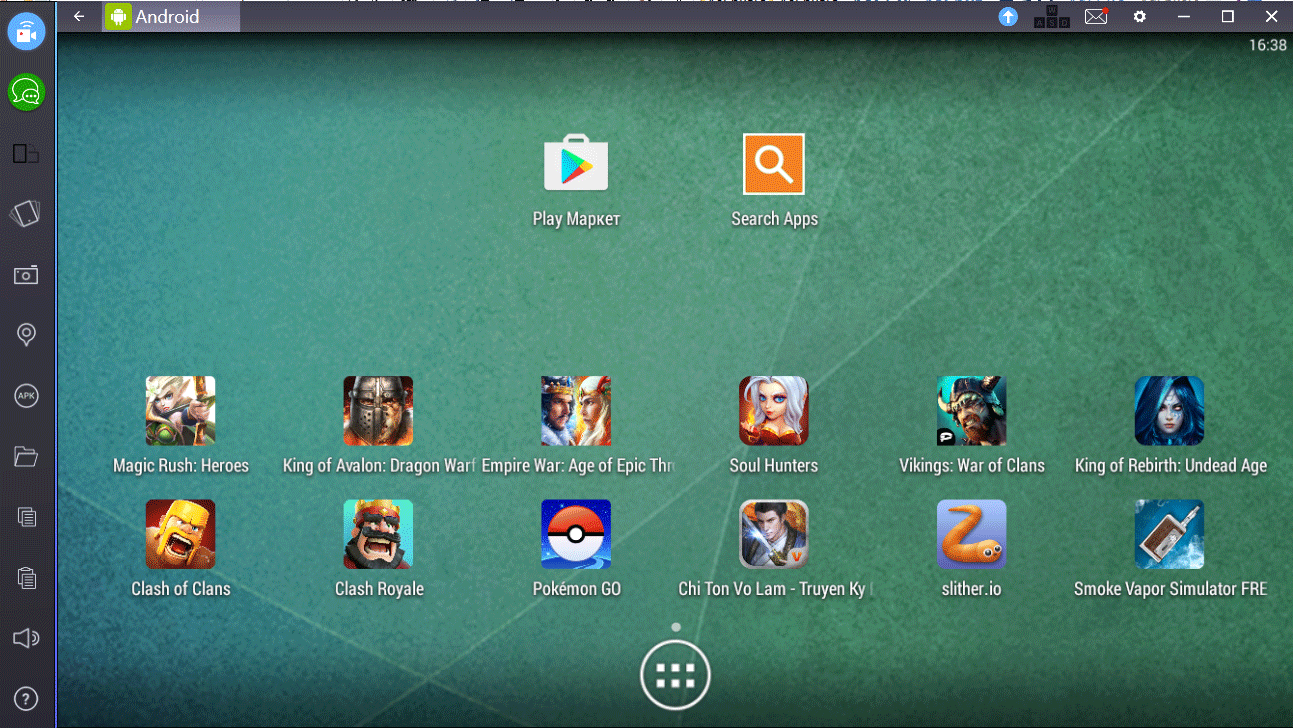Launch Magic Rush: Heroes
Image resolution: width=1293 pixels, height=728 pixels.
click(x=180, y=410)
